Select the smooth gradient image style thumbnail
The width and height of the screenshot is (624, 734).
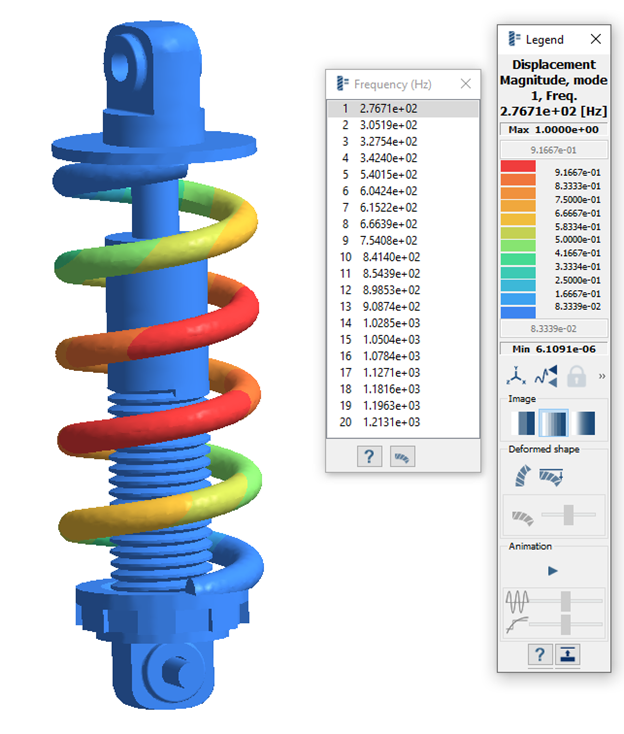584,423
